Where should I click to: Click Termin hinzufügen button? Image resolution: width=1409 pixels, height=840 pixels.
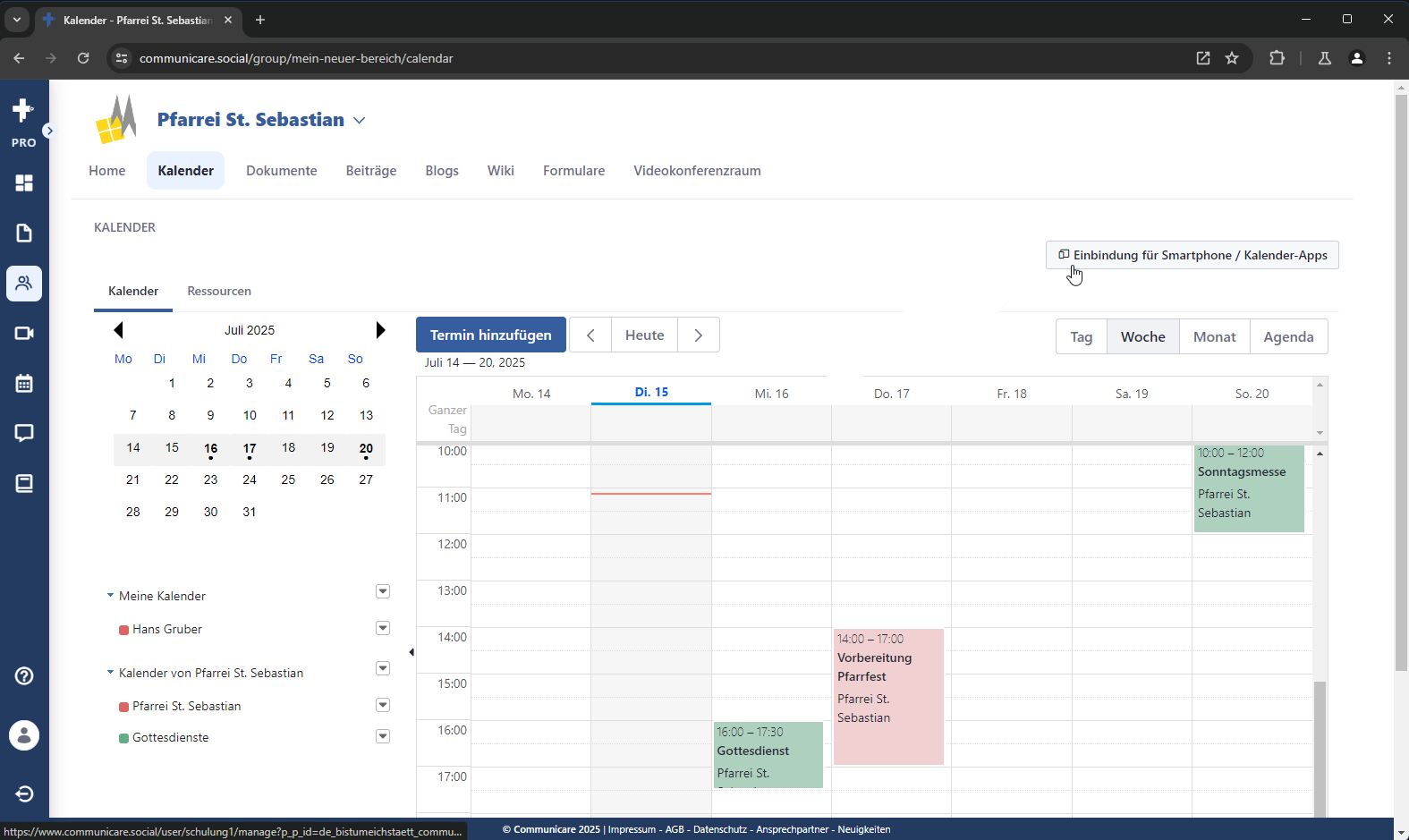[x=491, y=335]
